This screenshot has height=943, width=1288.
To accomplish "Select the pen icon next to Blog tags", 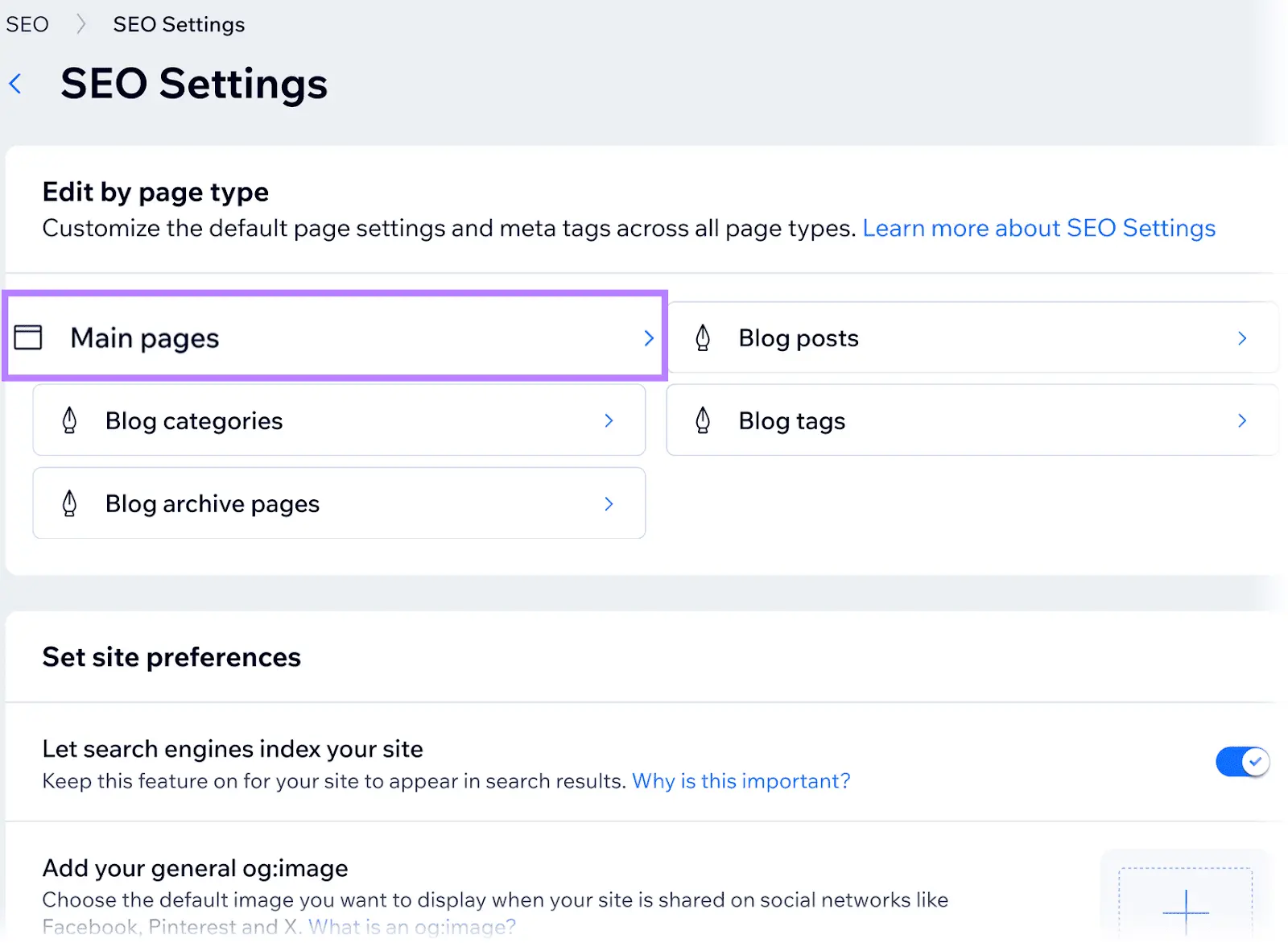I will (x=704, y=420).
